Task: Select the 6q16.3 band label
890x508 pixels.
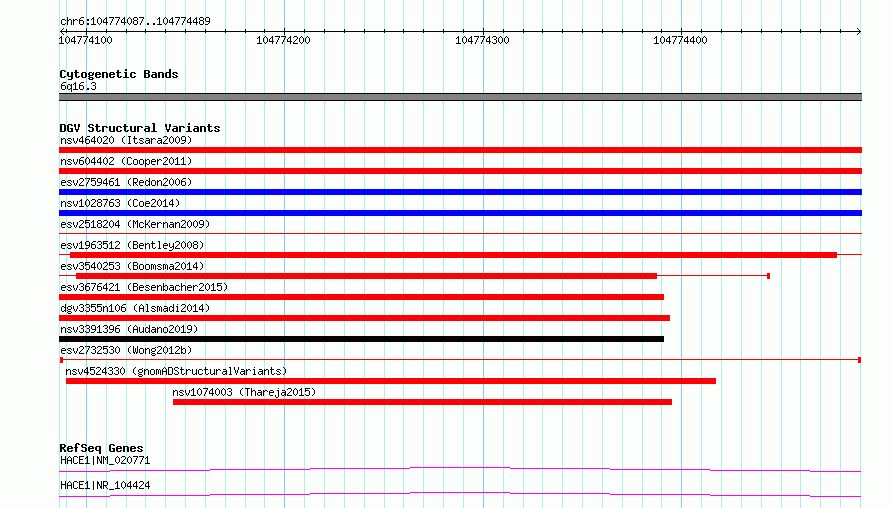Action: click(78, 86)
